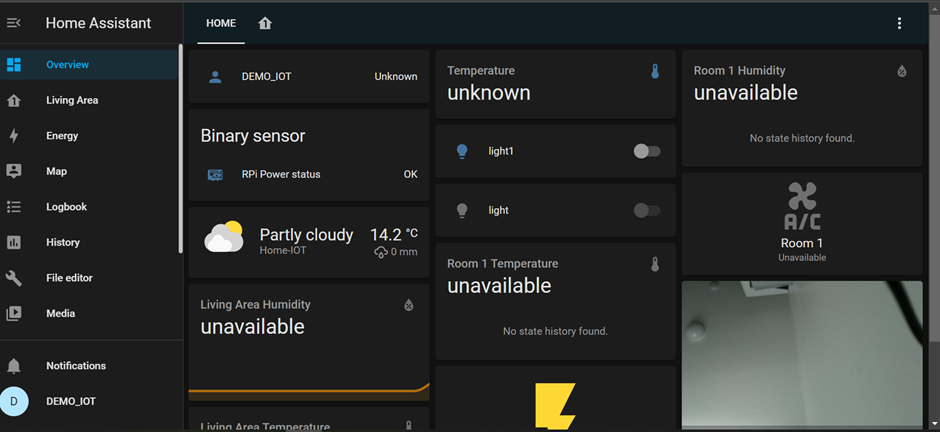Click the Binary sensor heading
This screenshot has width=940, height=432.
(253, 136)
